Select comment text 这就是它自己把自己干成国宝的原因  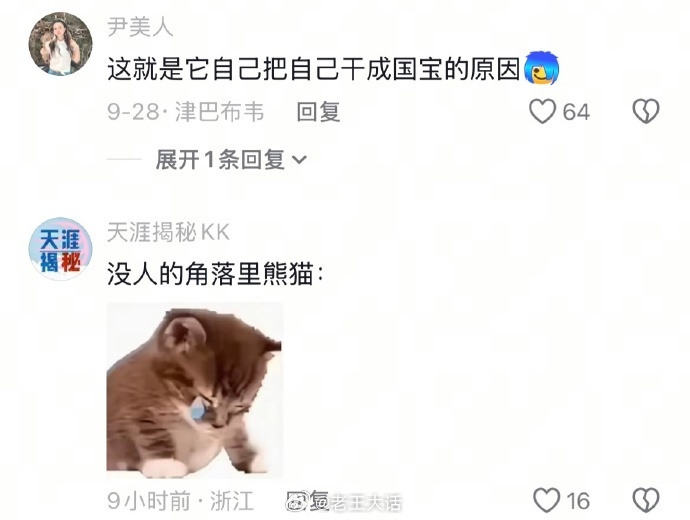pos(314,69)
